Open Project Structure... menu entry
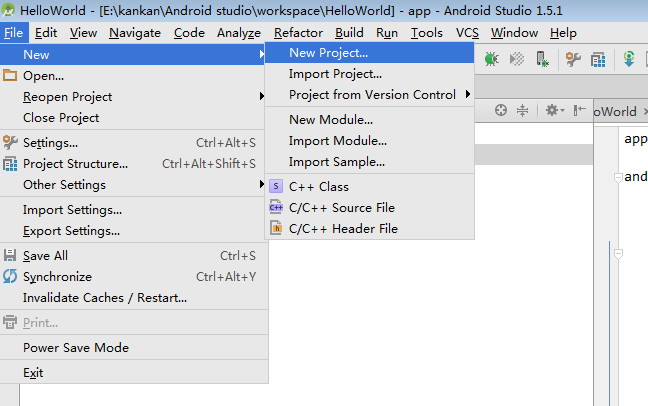Viewport: 648px width, 406px height. pos(134,164)
